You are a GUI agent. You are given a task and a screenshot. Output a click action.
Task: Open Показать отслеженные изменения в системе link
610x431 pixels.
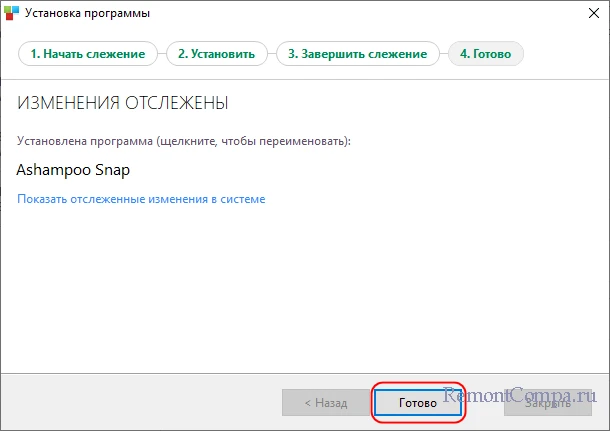pyautogui.click(x=141, y=199)
